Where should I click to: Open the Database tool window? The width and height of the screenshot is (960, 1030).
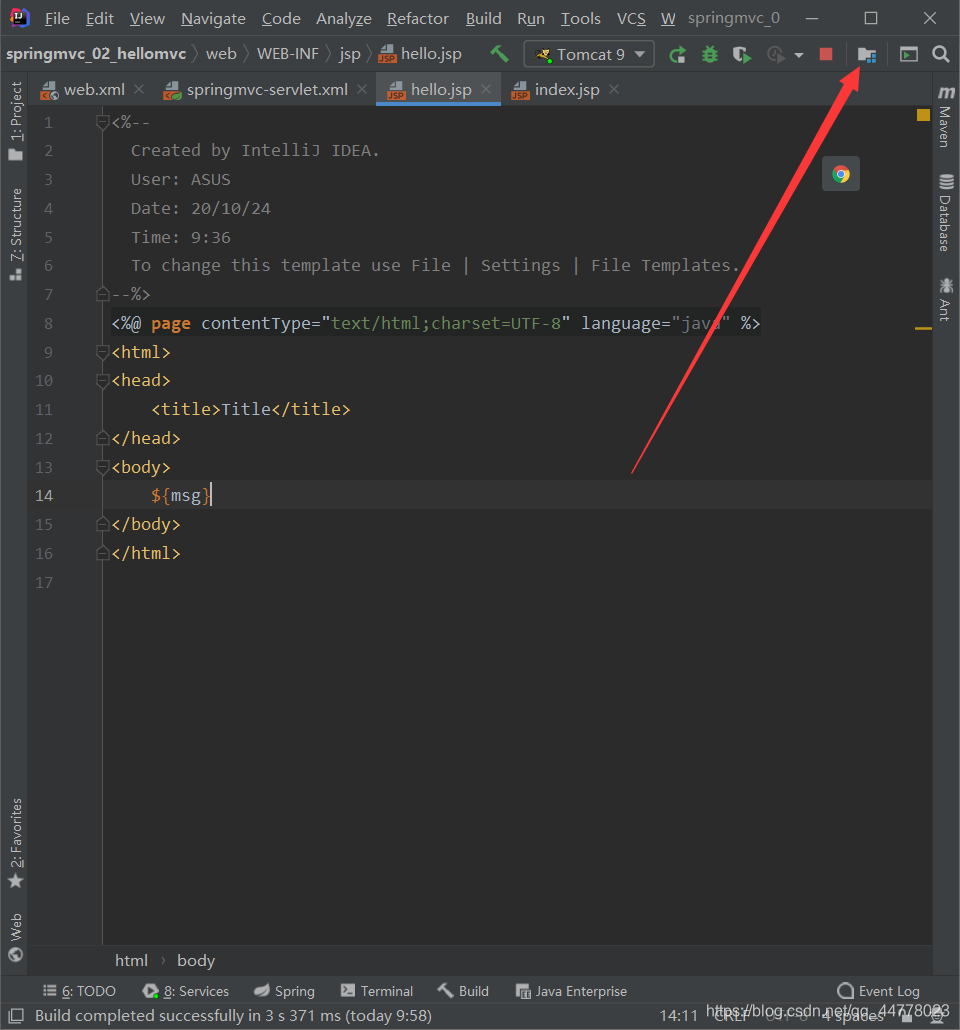945,212
